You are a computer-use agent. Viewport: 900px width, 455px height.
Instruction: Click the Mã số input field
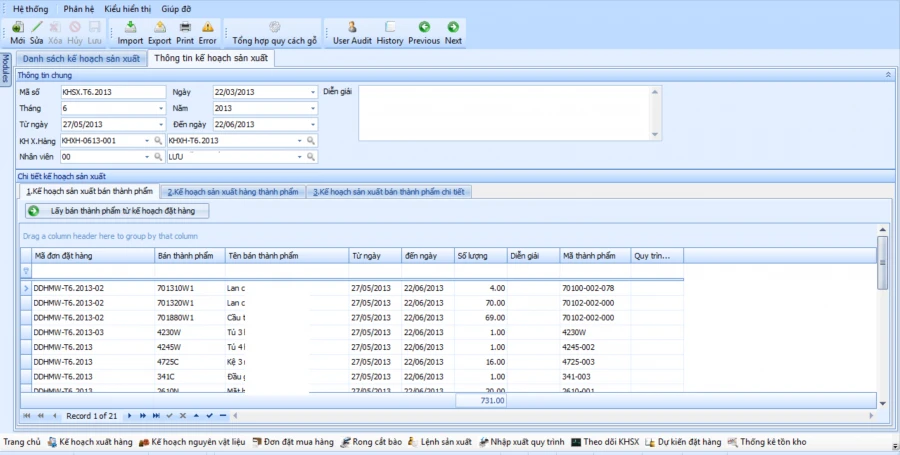pos(114,92)
